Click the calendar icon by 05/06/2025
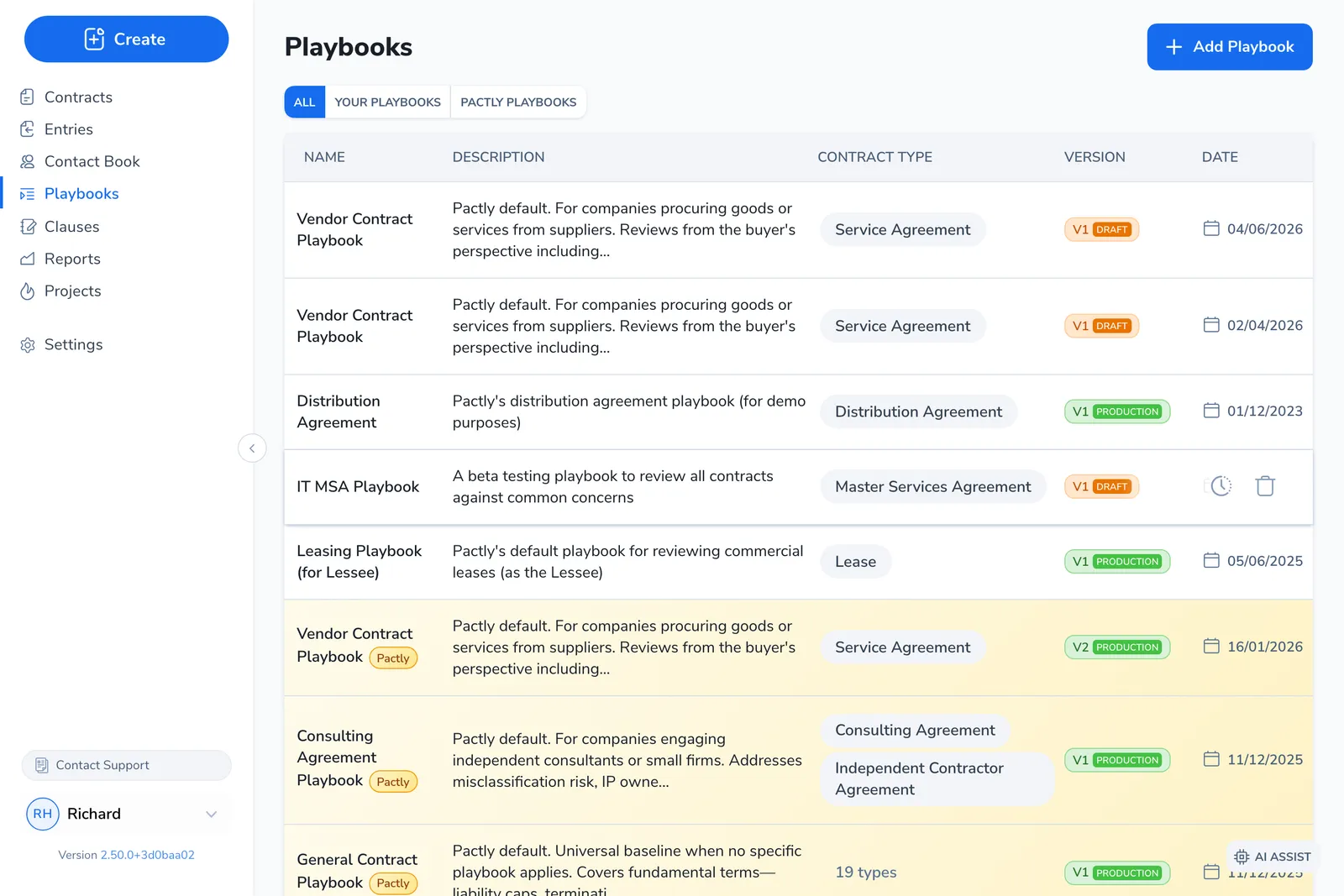This screenshot has width=1344, height=896. coord(1210,560)
